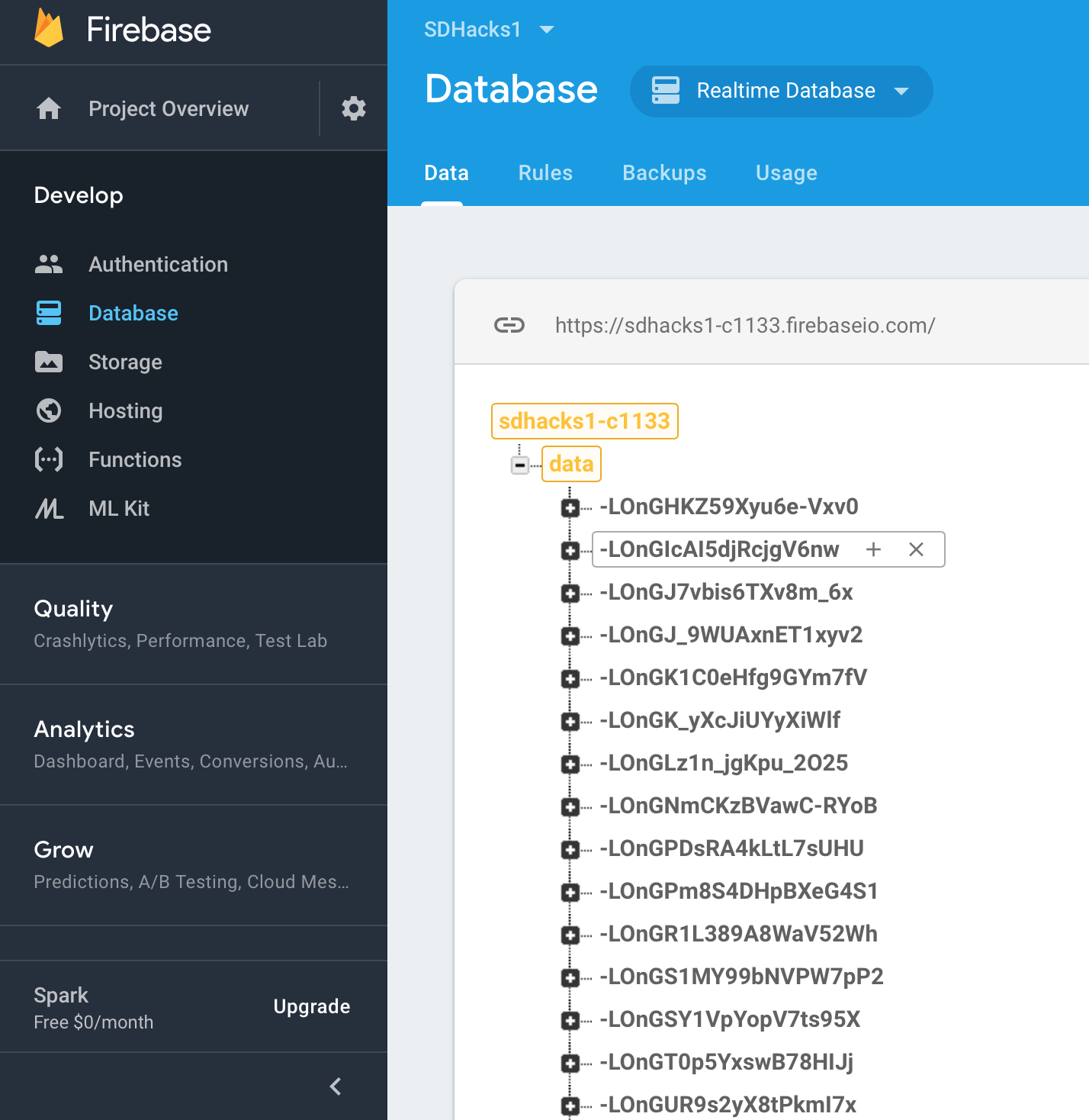The image size is (1089, 1120).
Task: Click the Hosting globe icon
Action: (x=49, y=410)
